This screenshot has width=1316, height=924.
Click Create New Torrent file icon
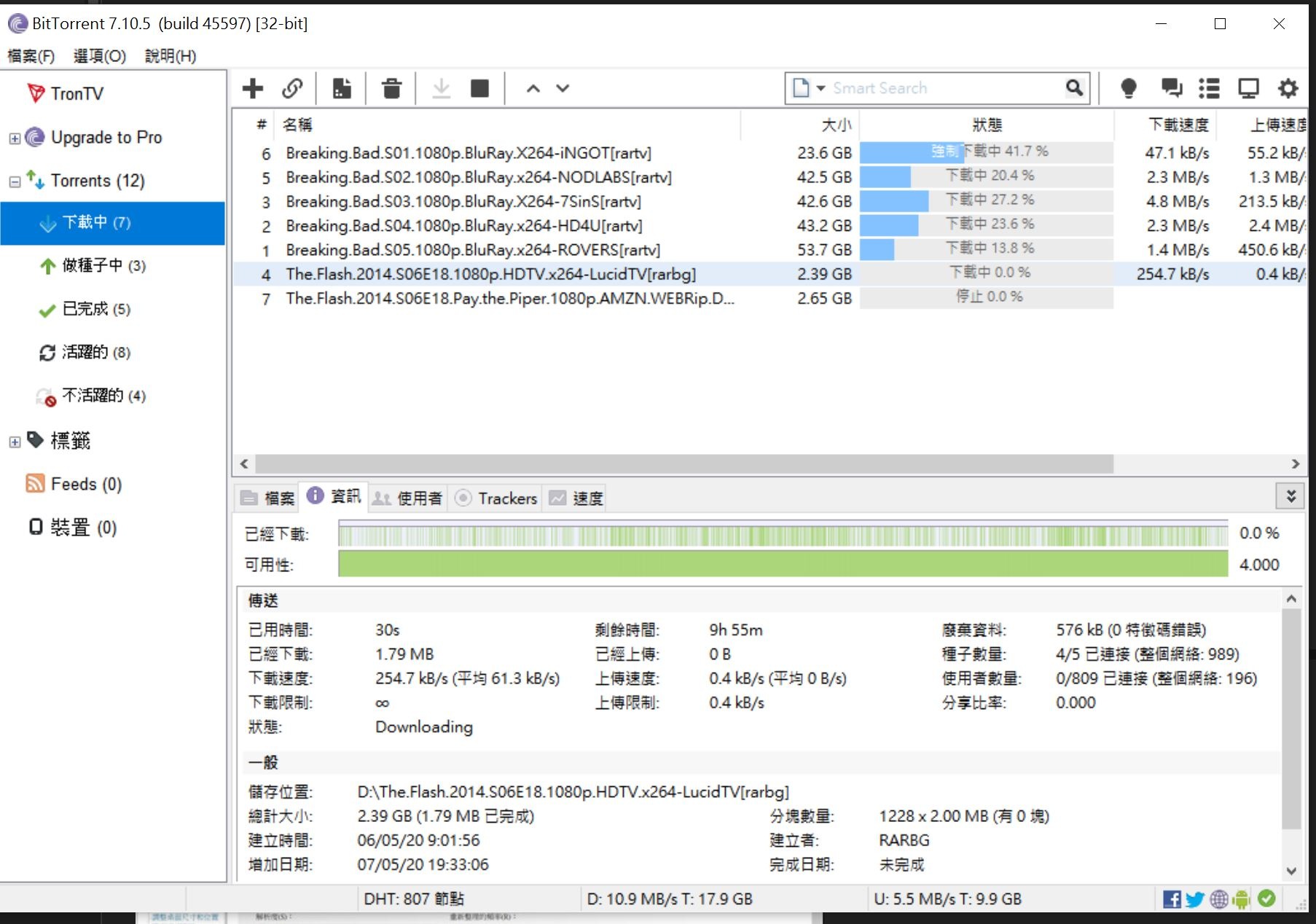point(342,88)
